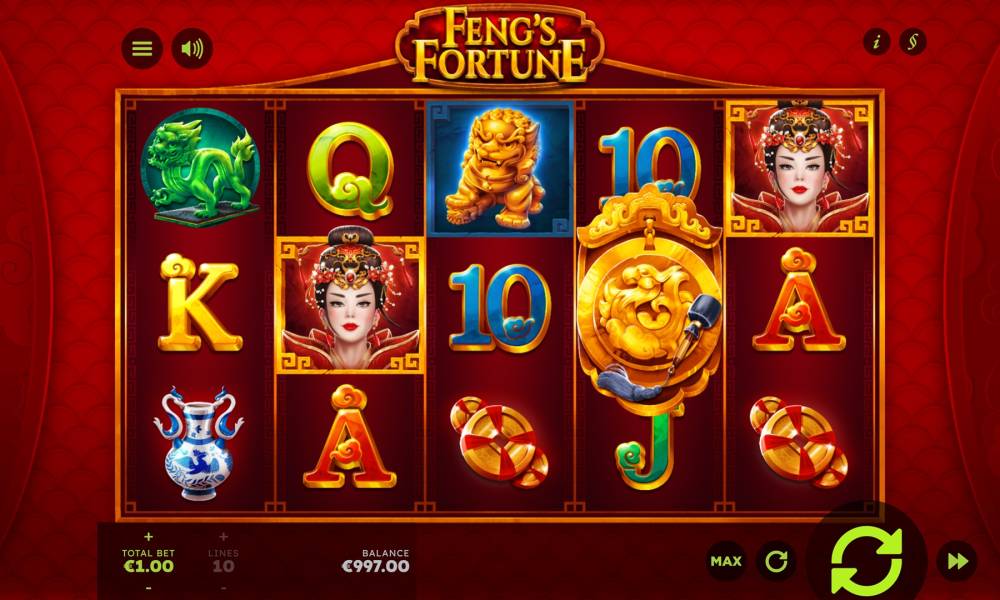This screenshot has width=1000, height=600.
Task: Spin the reels with the green button
Action: [867, 561]
